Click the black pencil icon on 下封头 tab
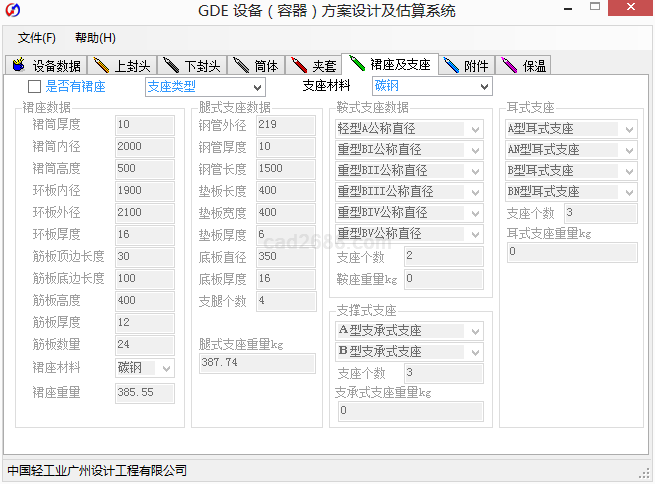 click(x=171, y=66)
